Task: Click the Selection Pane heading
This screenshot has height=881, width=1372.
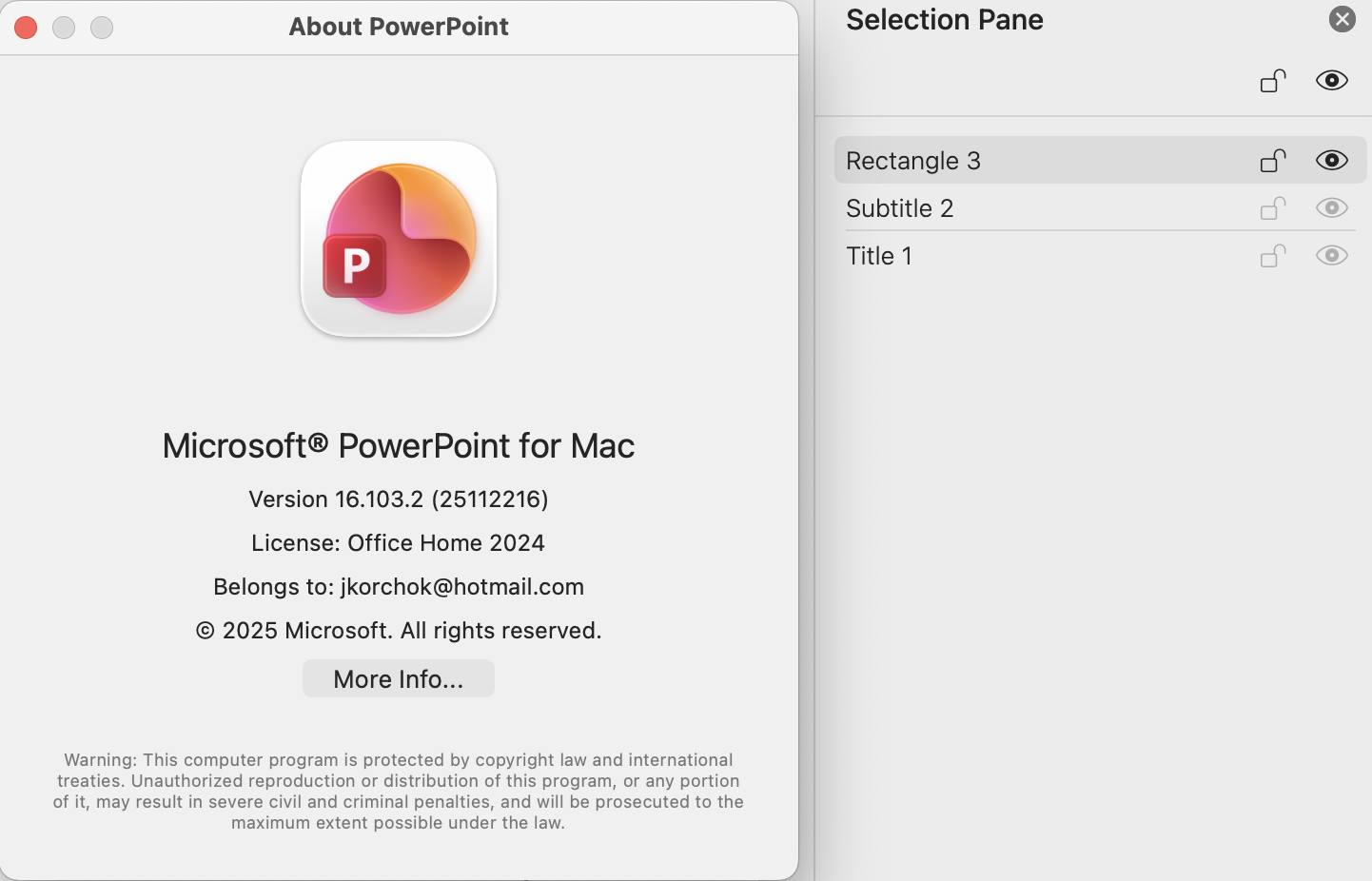Action: [945, 20]
